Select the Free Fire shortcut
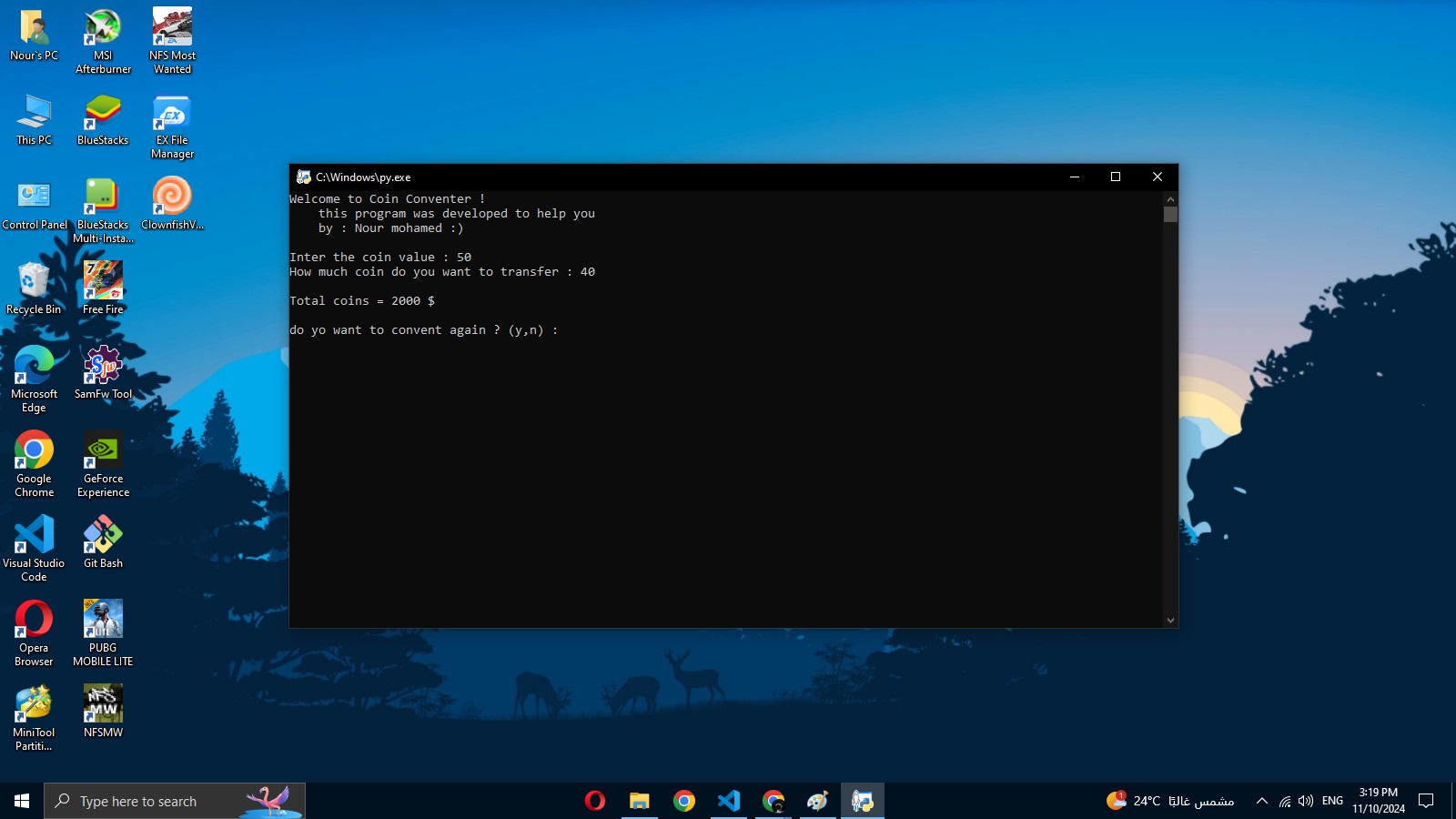This screenshot has width=1456, height=819. coord(103,289)
